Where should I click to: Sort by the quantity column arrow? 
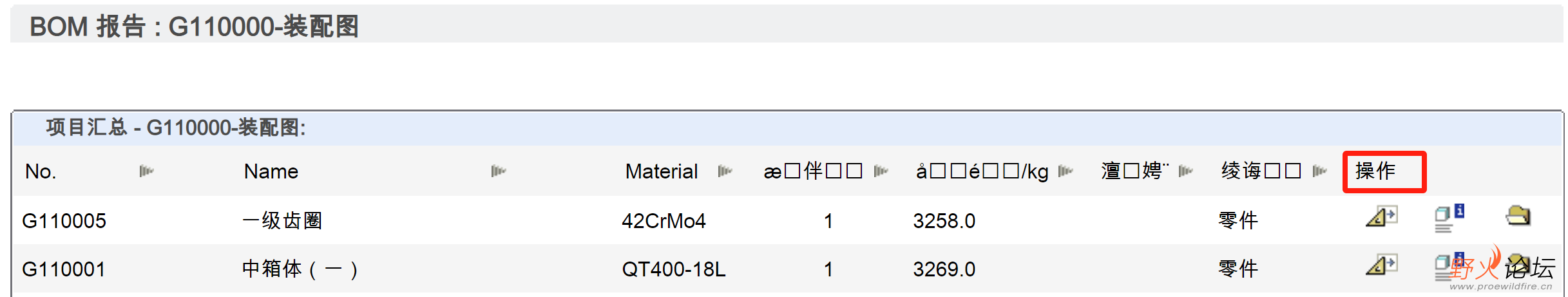click(x=881, y=171)
